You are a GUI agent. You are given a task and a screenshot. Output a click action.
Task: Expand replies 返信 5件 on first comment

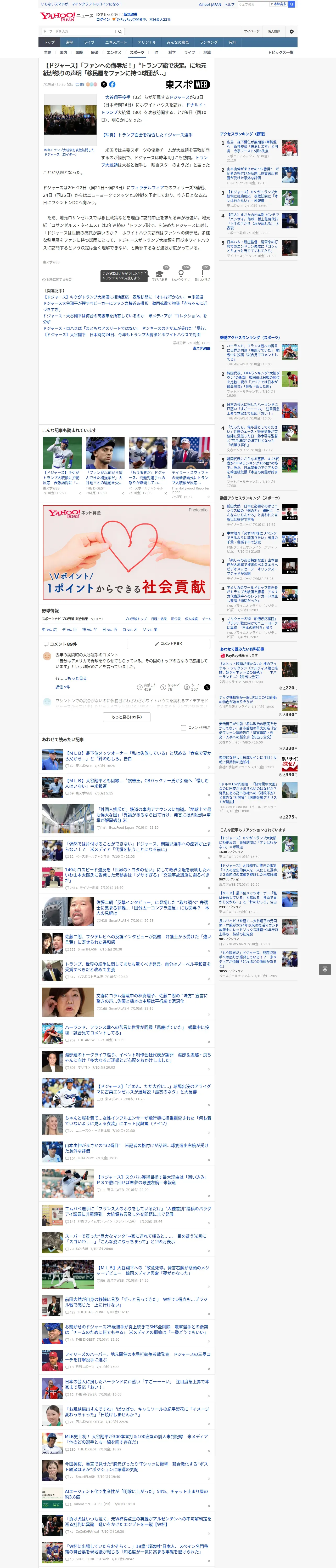(63, 687)
